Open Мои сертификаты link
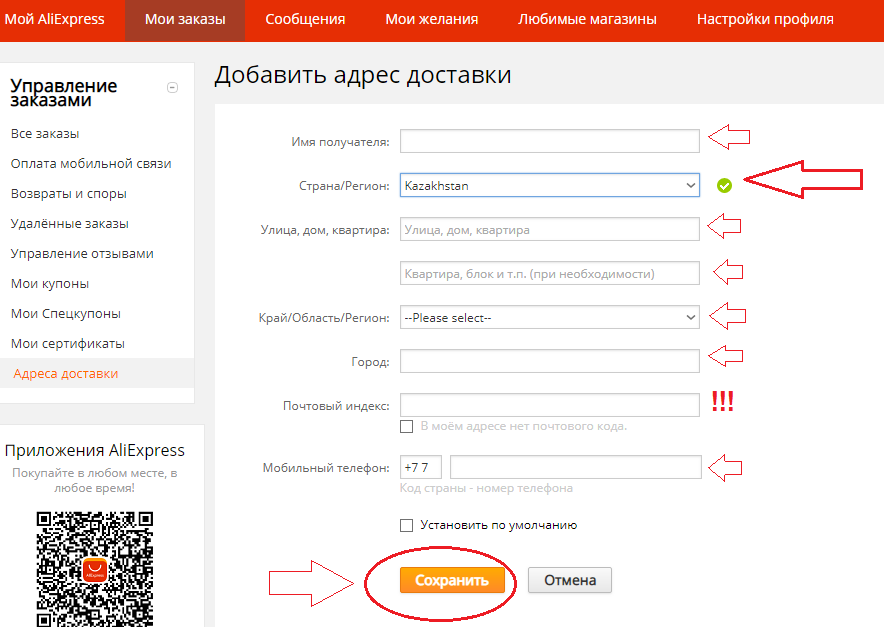884x627 pixels. (x=68, y=343)
